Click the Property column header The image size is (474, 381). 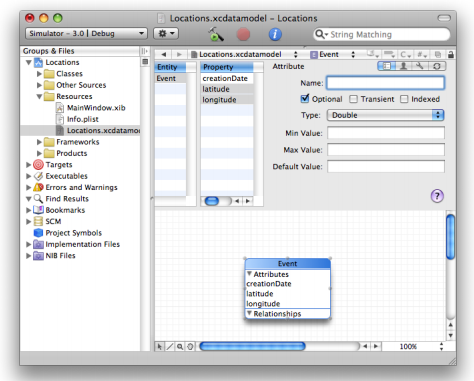coord(227,67)
